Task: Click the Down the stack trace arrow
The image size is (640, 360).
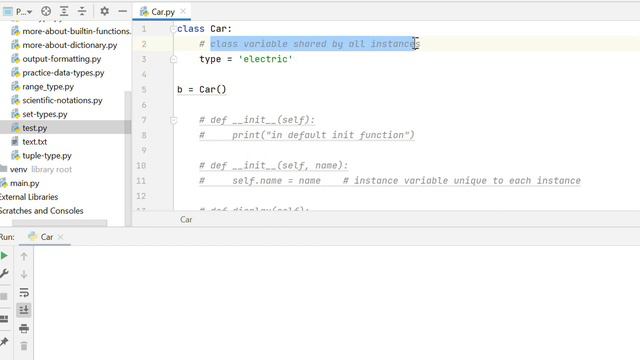Action: coord(24,274)
